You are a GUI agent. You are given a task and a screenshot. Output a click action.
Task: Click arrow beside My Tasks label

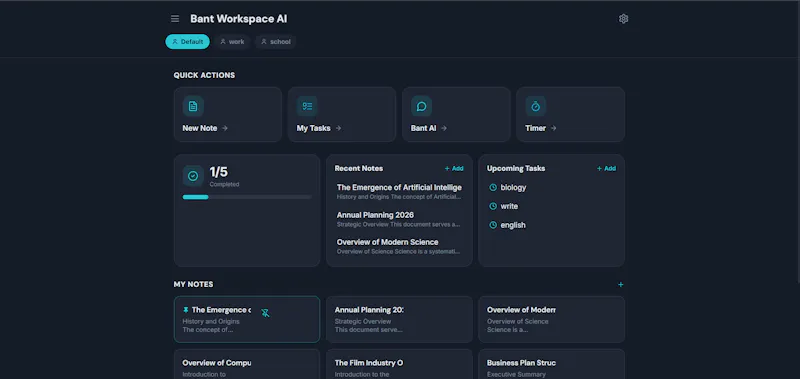click(x=338, y=129)
